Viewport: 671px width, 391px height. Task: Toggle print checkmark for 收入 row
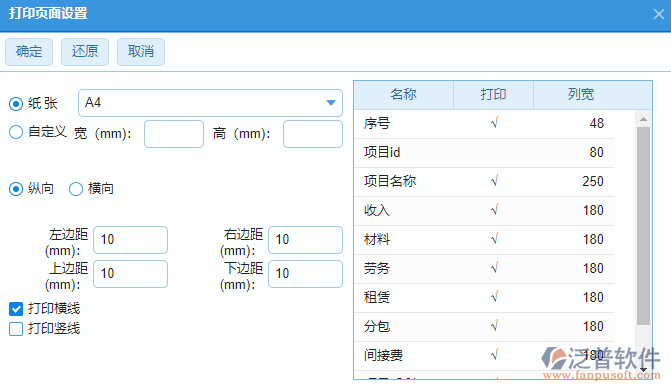494,210
